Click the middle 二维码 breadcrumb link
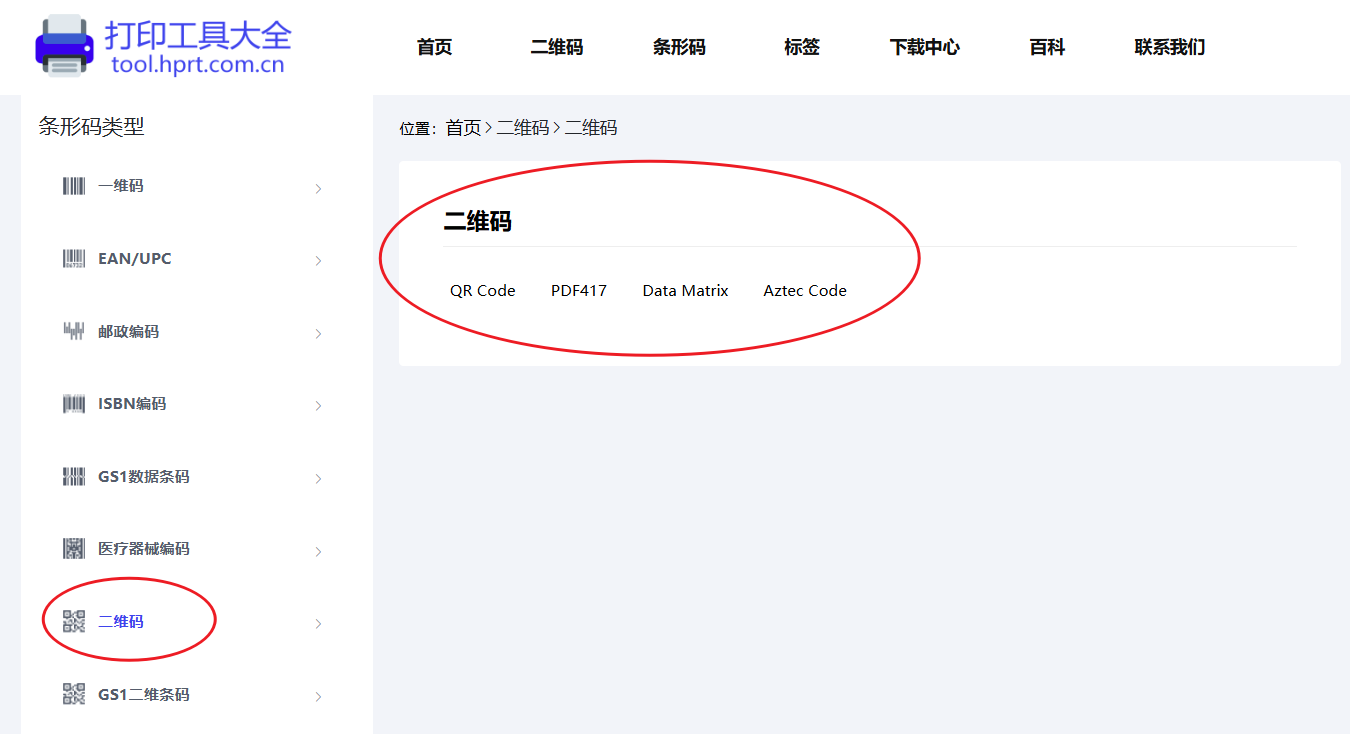The width and height of the screenshot is (1350, 734). point(523,128)
